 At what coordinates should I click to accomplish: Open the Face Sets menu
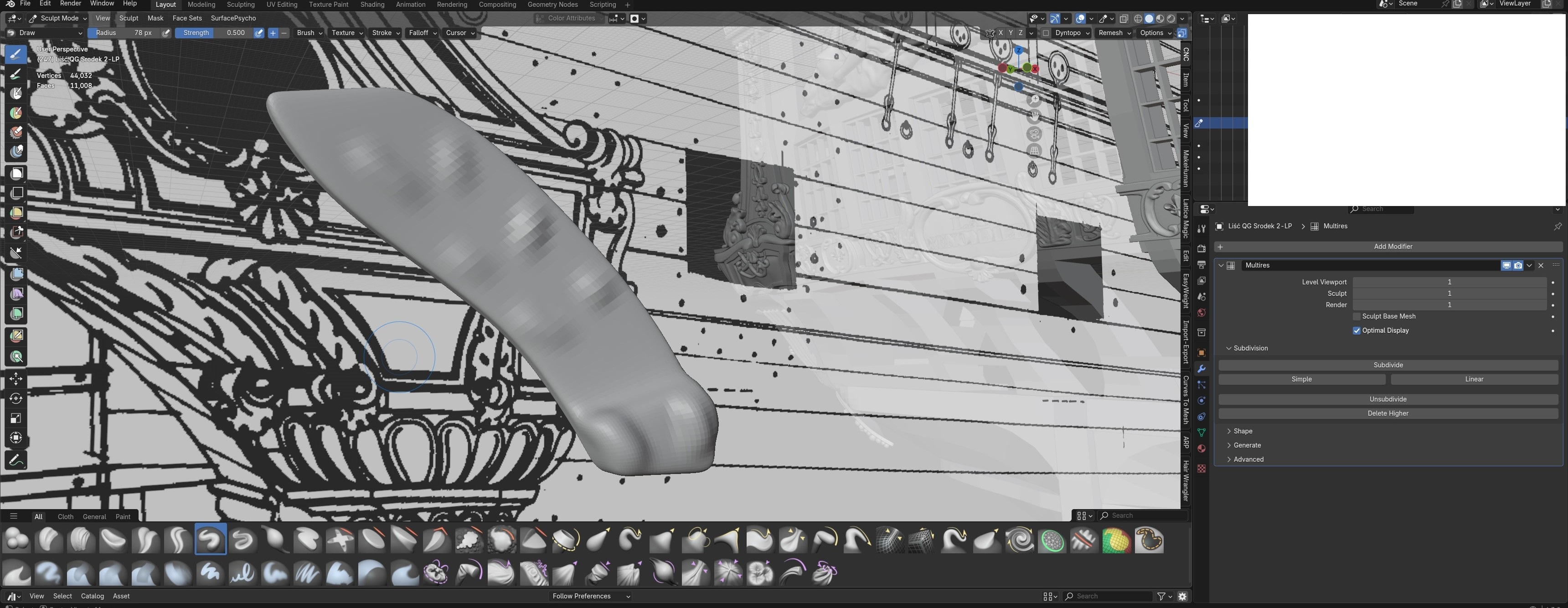point(187,18)
